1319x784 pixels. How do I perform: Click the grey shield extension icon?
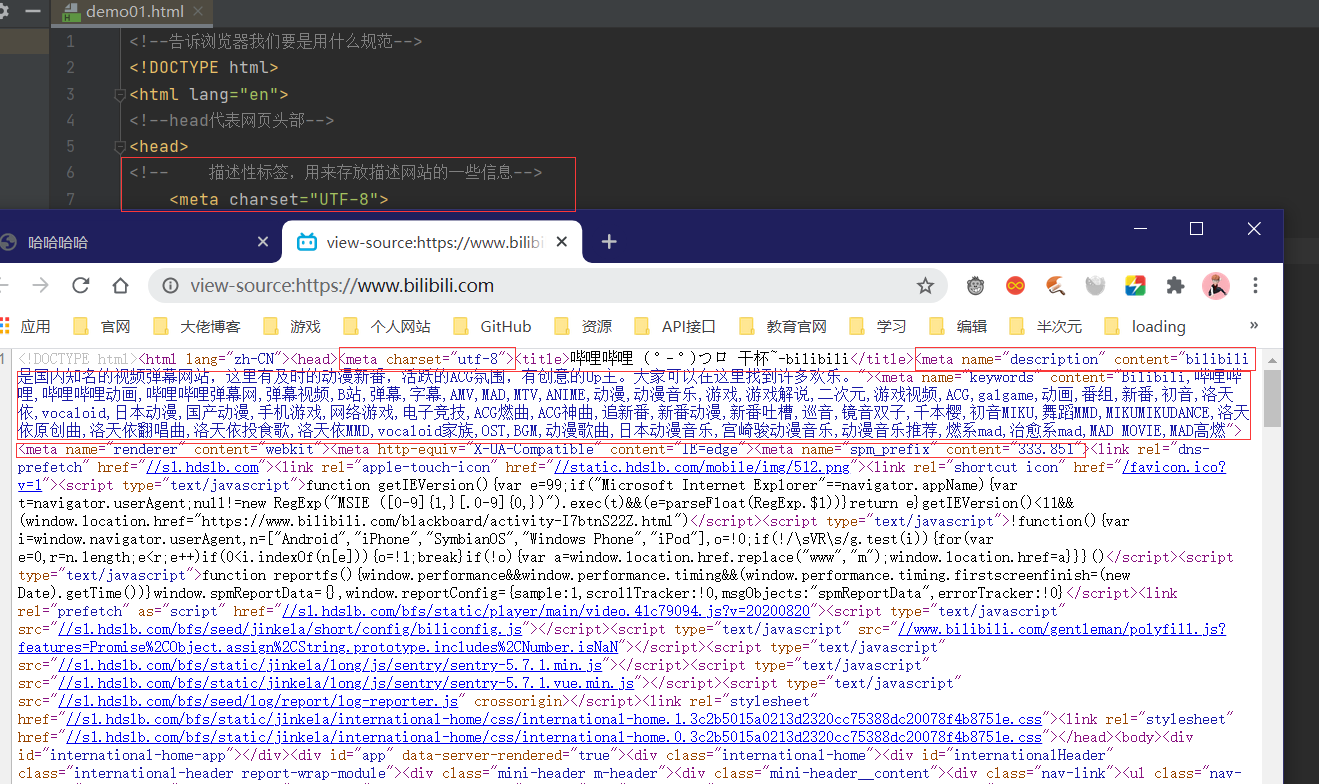[1095, 286]
